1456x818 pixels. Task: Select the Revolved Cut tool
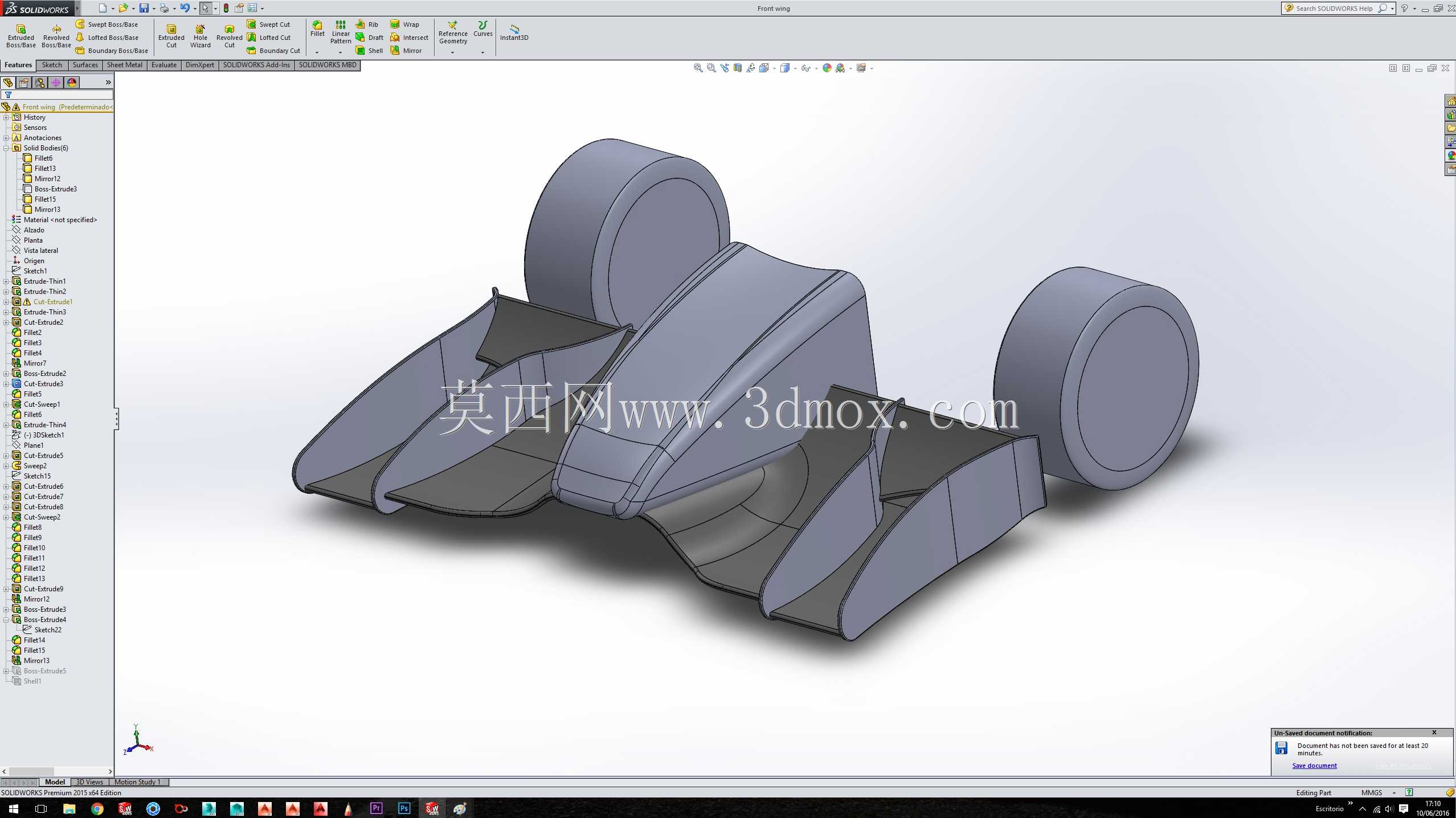point(230,35)
